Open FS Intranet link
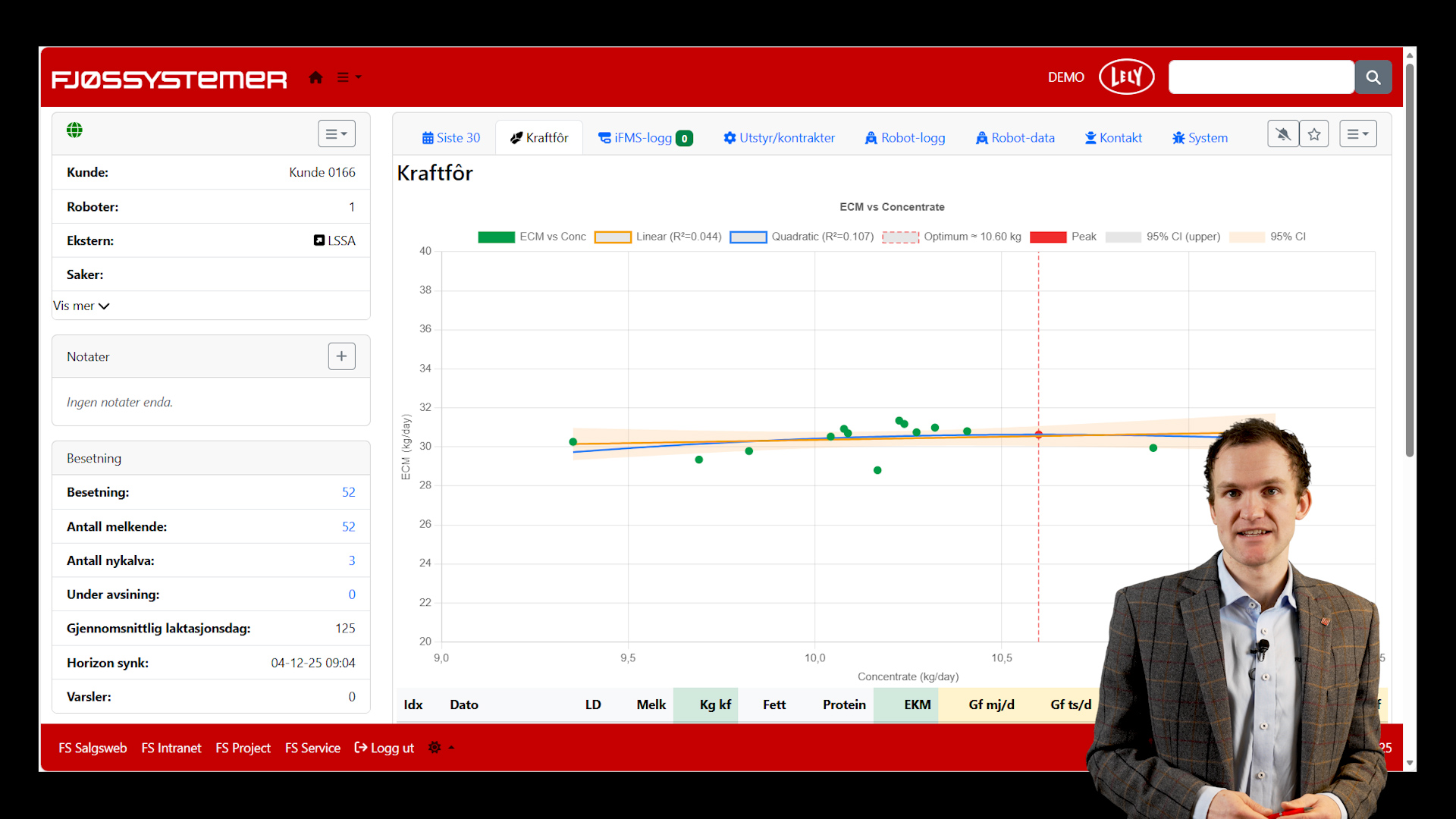Screen dimensions: 1456x819 [171, 748]
